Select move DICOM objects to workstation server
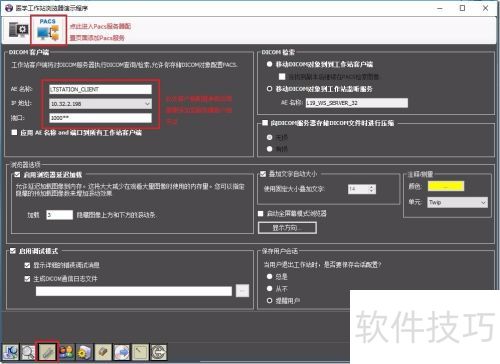 pos(270,89)
